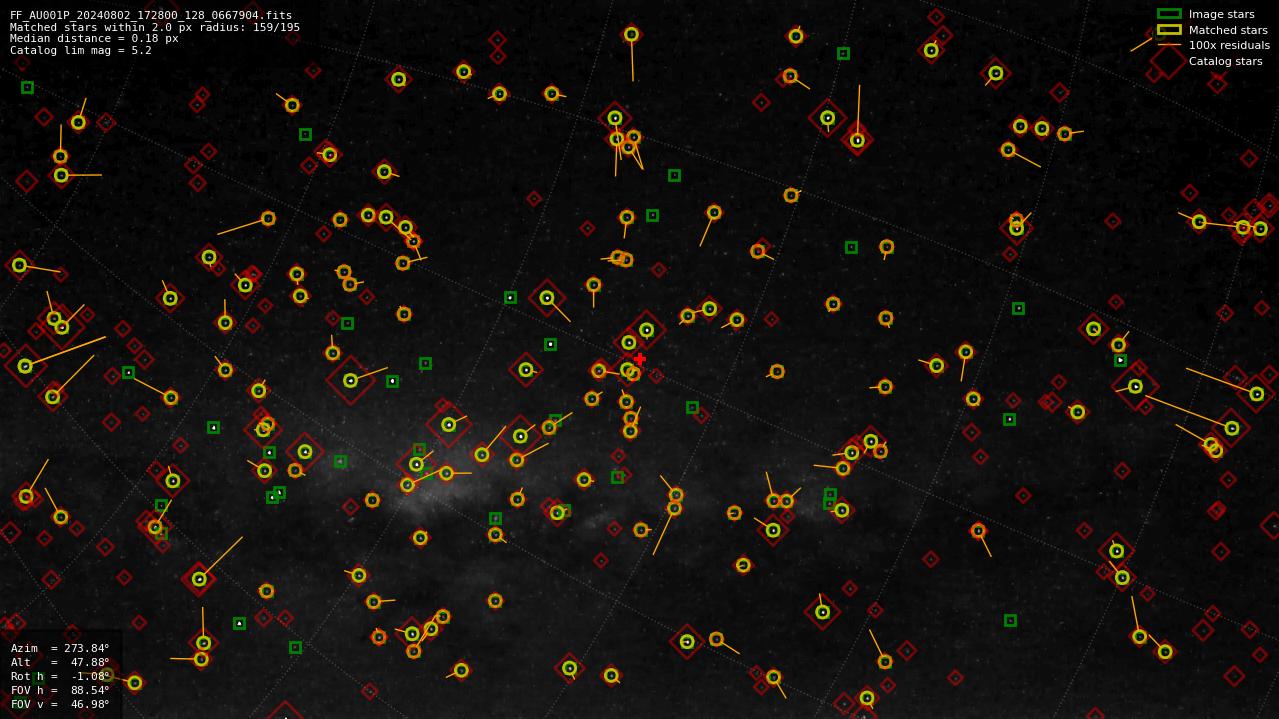
Task: Select the 'Matched stars' legend label
Action: [x=1228, y=30]
